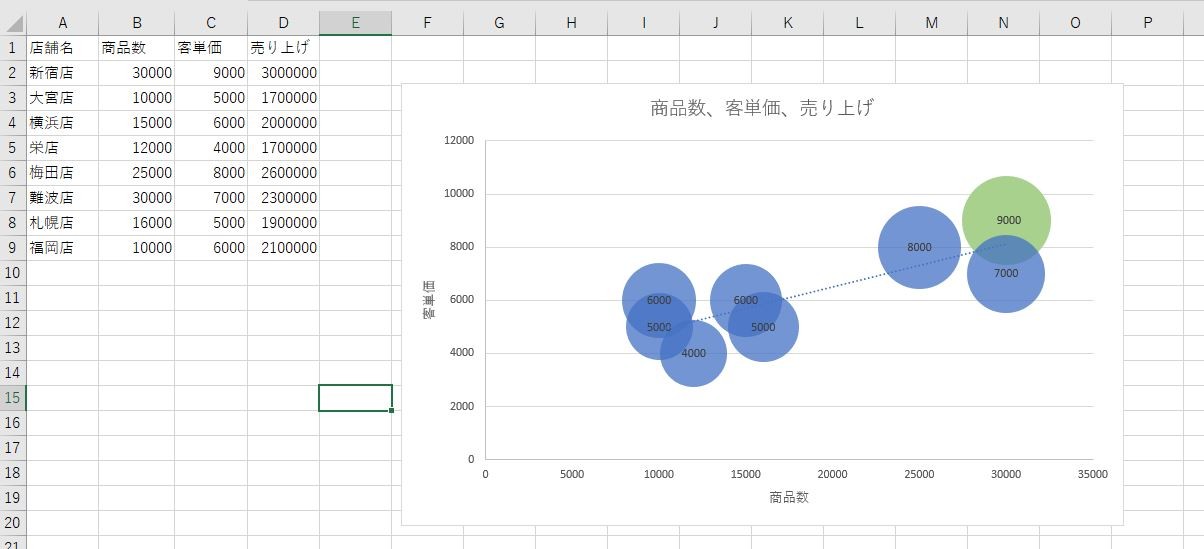Select row header 21
Viewport: 1204px width, 549px height.
click(13, 542)
